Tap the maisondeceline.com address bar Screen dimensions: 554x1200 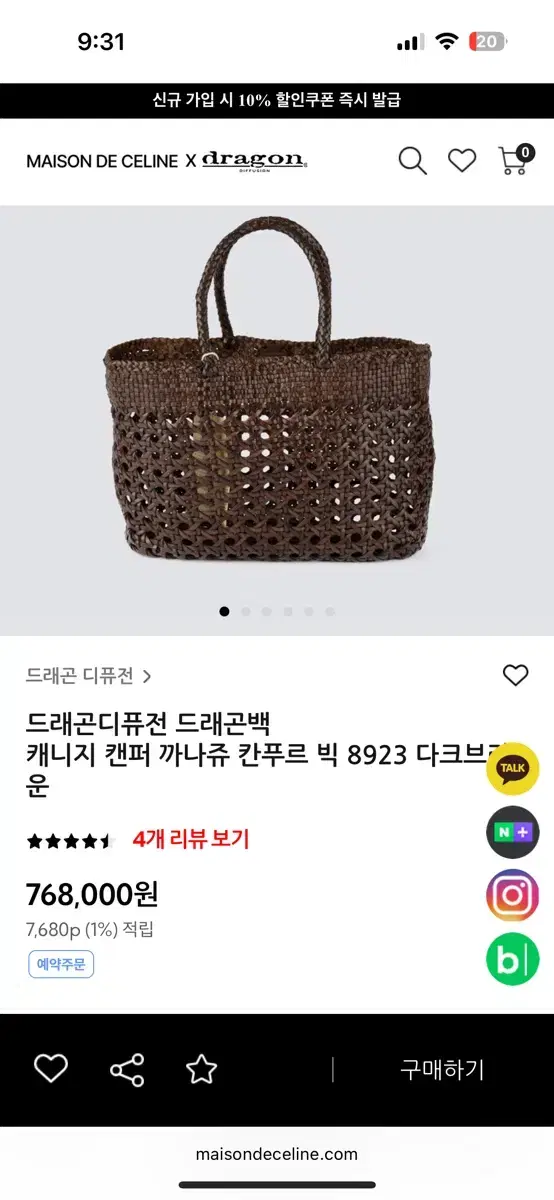[x=277, y=1153]
